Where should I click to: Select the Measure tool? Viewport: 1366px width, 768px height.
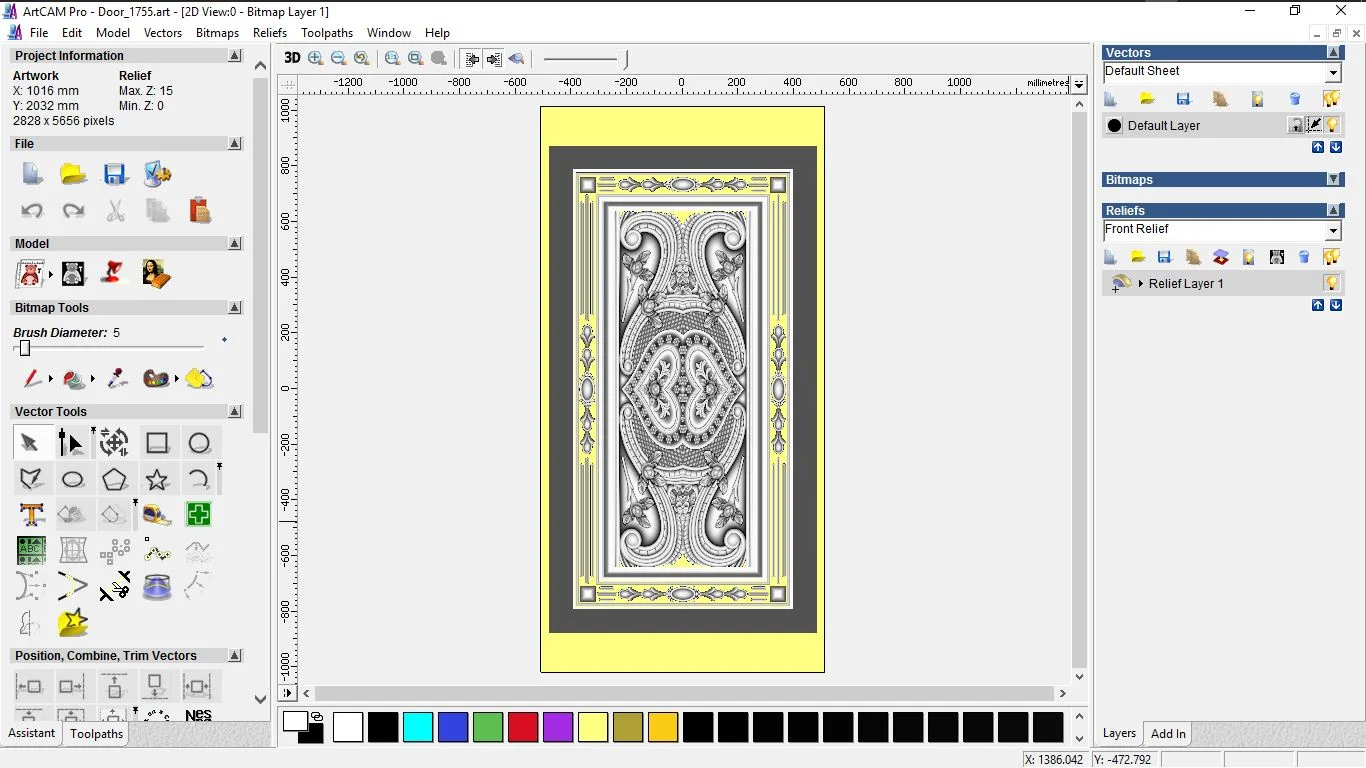156,514
